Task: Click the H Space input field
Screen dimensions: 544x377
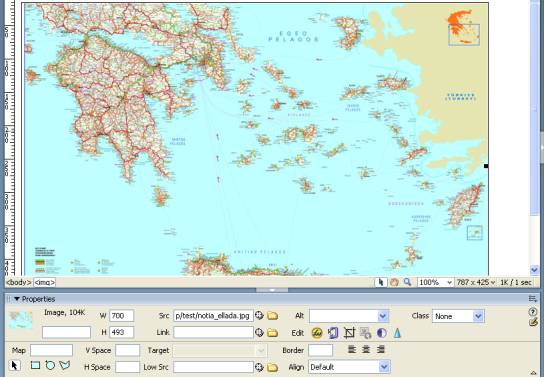Action: [x=127, y=367]
